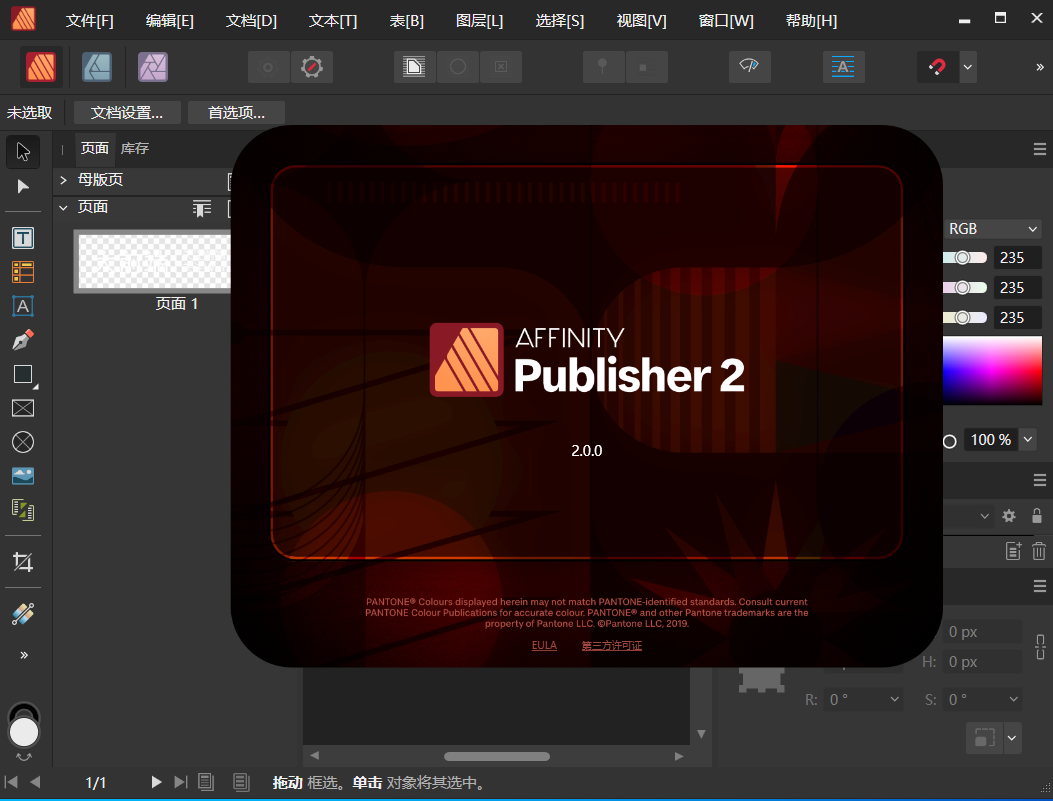
Task: Click the speech bubble toolbar icon
Action: click(749, 67)
